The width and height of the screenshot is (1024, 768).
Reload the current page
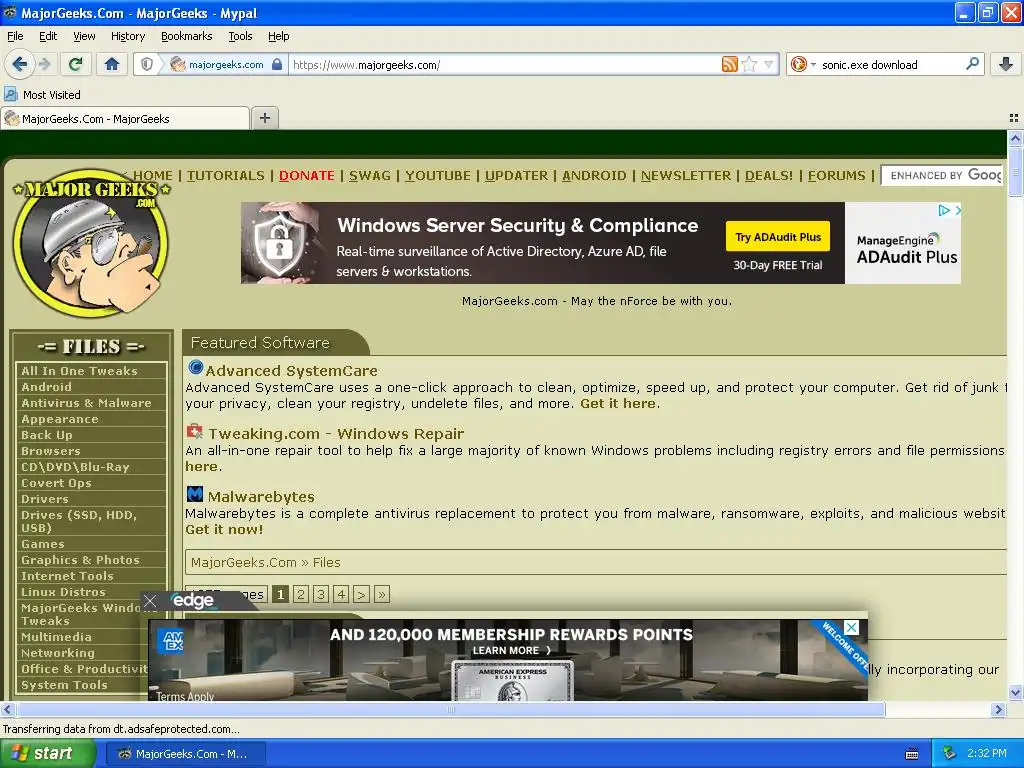[75, 64]
